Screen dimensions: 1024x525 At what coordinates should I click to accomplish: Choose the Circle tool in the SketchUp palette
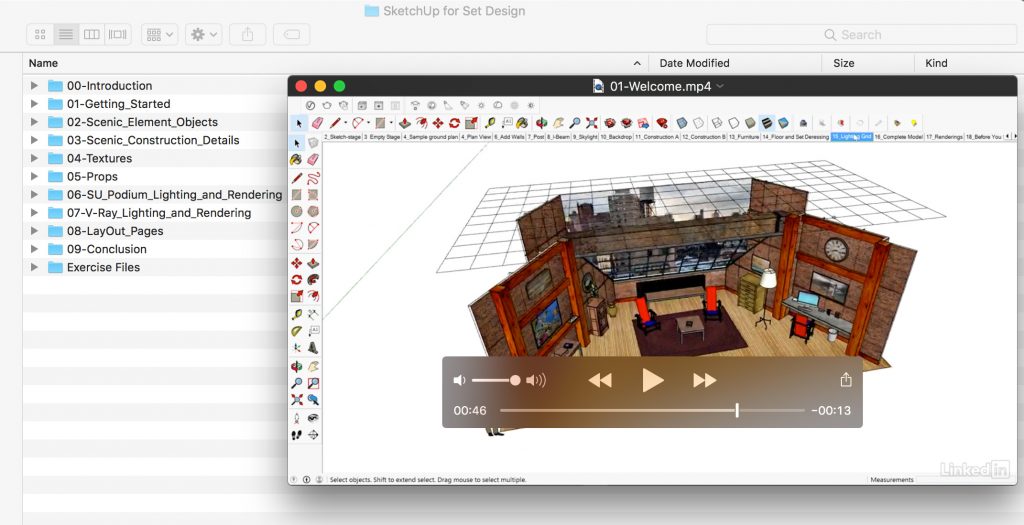coord(296,212)
